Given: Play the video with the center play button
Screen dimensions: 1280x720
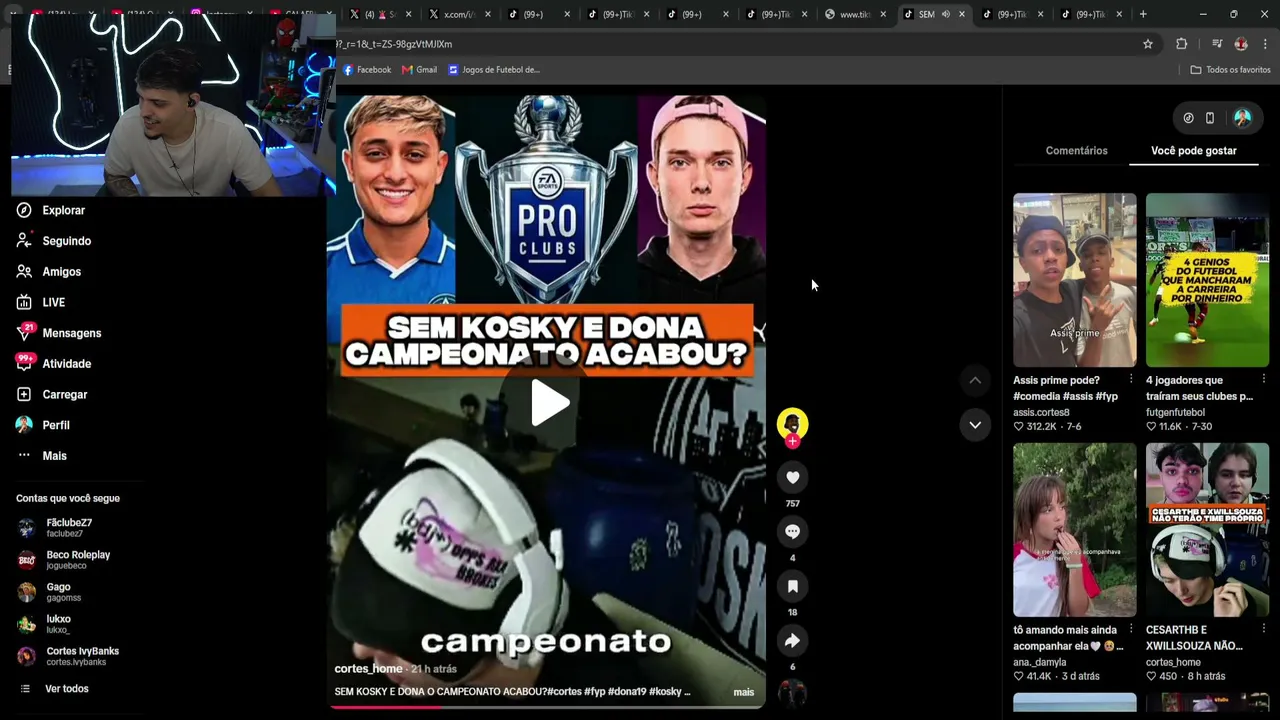Looking at the screenshot, I should [x=548, y=403].
